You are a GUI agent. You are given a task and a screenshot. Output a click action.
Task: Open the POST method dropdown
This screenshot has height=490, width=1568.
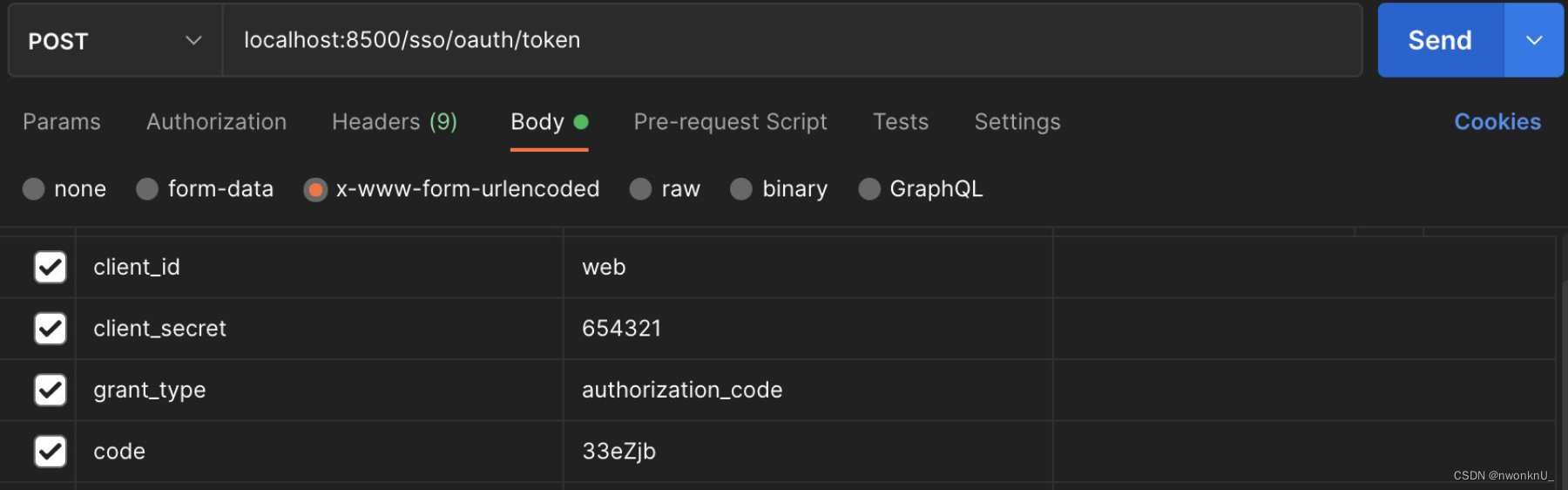(x=116, y=40)
